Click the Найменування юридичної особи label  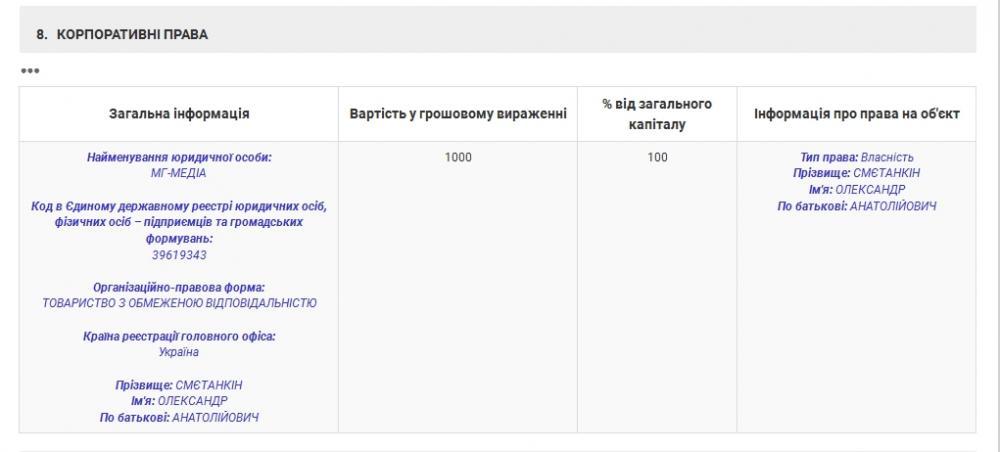[179, 157]
